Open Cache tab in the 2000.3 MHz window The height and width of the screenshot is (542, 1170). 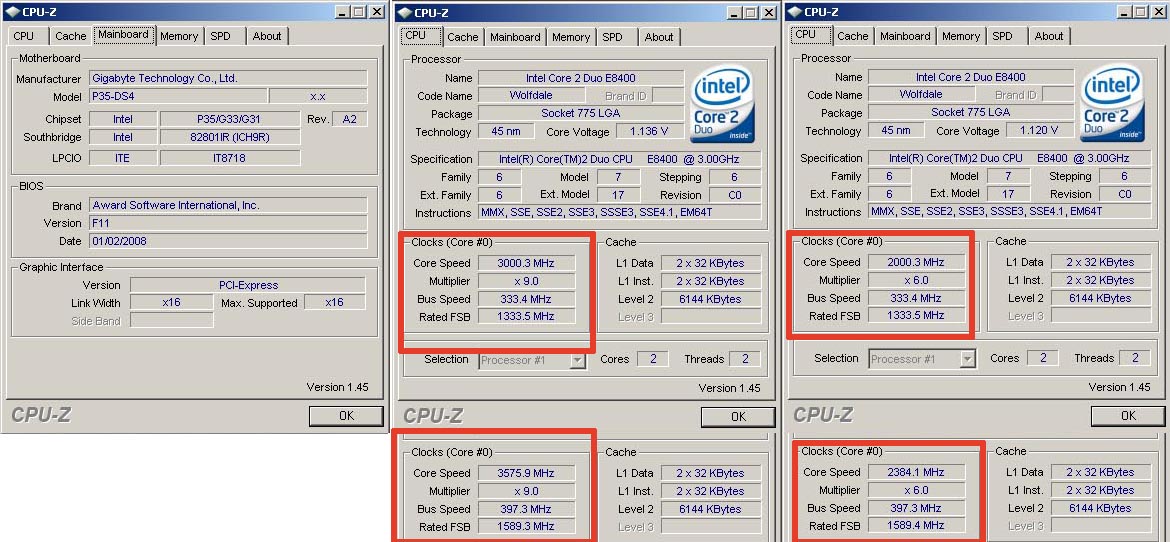point(853,36)
